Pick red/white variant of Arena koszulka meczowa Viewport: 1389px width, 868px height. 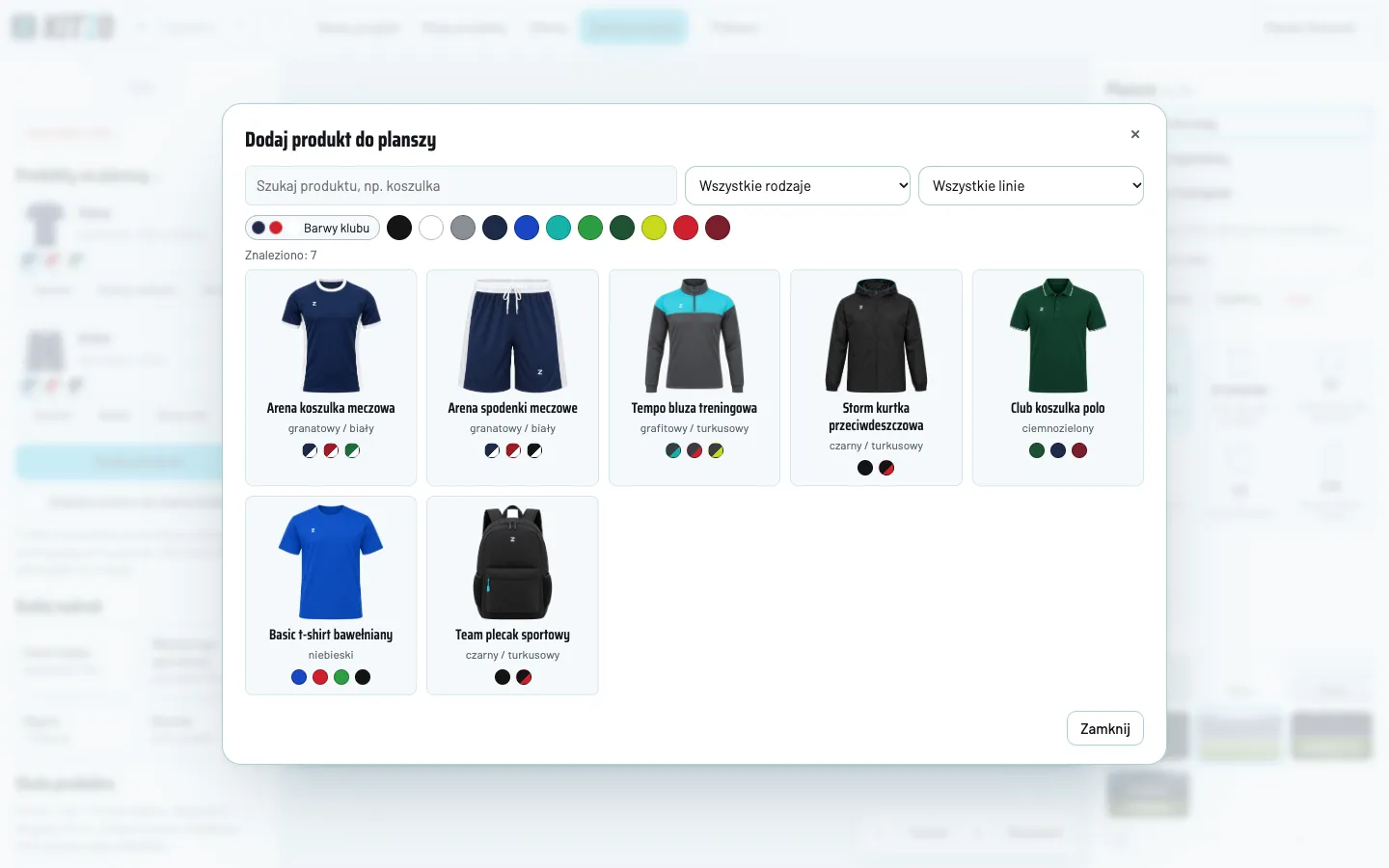(x=331, y=450)
